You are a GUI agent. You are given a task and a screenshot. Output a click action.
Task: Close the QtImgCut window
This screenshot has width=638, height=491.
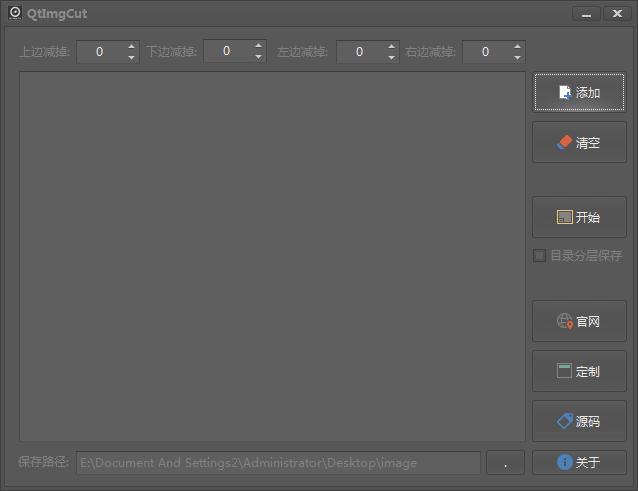pos(617,14)
